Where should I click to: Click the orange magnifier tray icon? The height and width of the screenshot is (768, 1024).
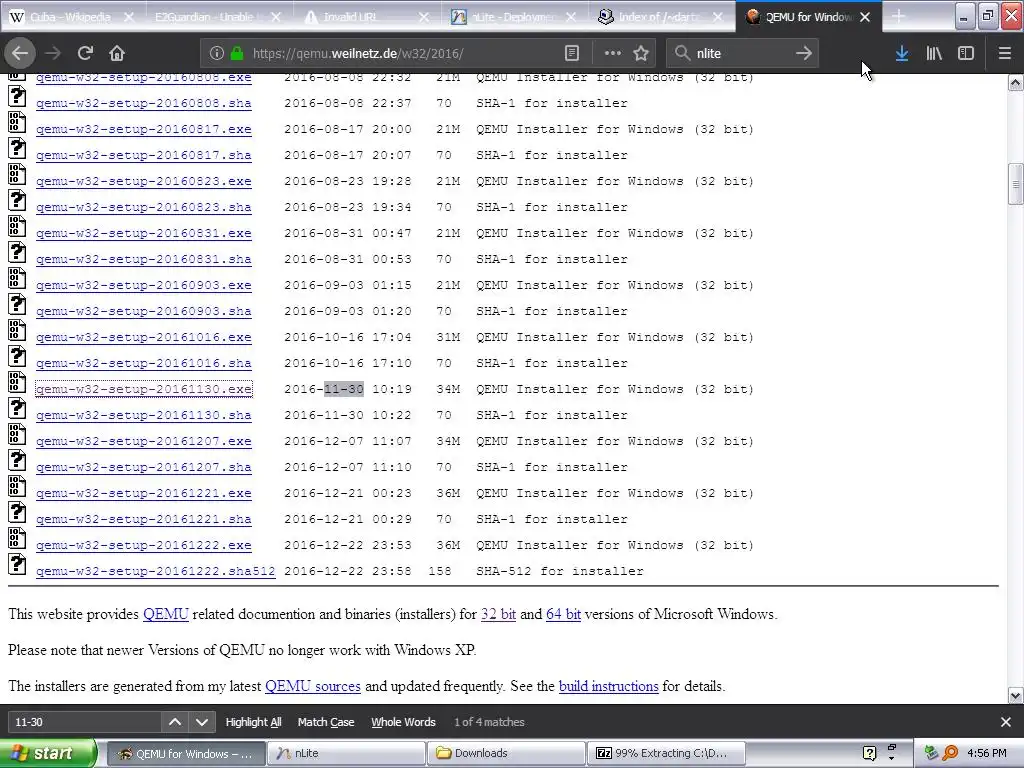(x=950, y=753)
